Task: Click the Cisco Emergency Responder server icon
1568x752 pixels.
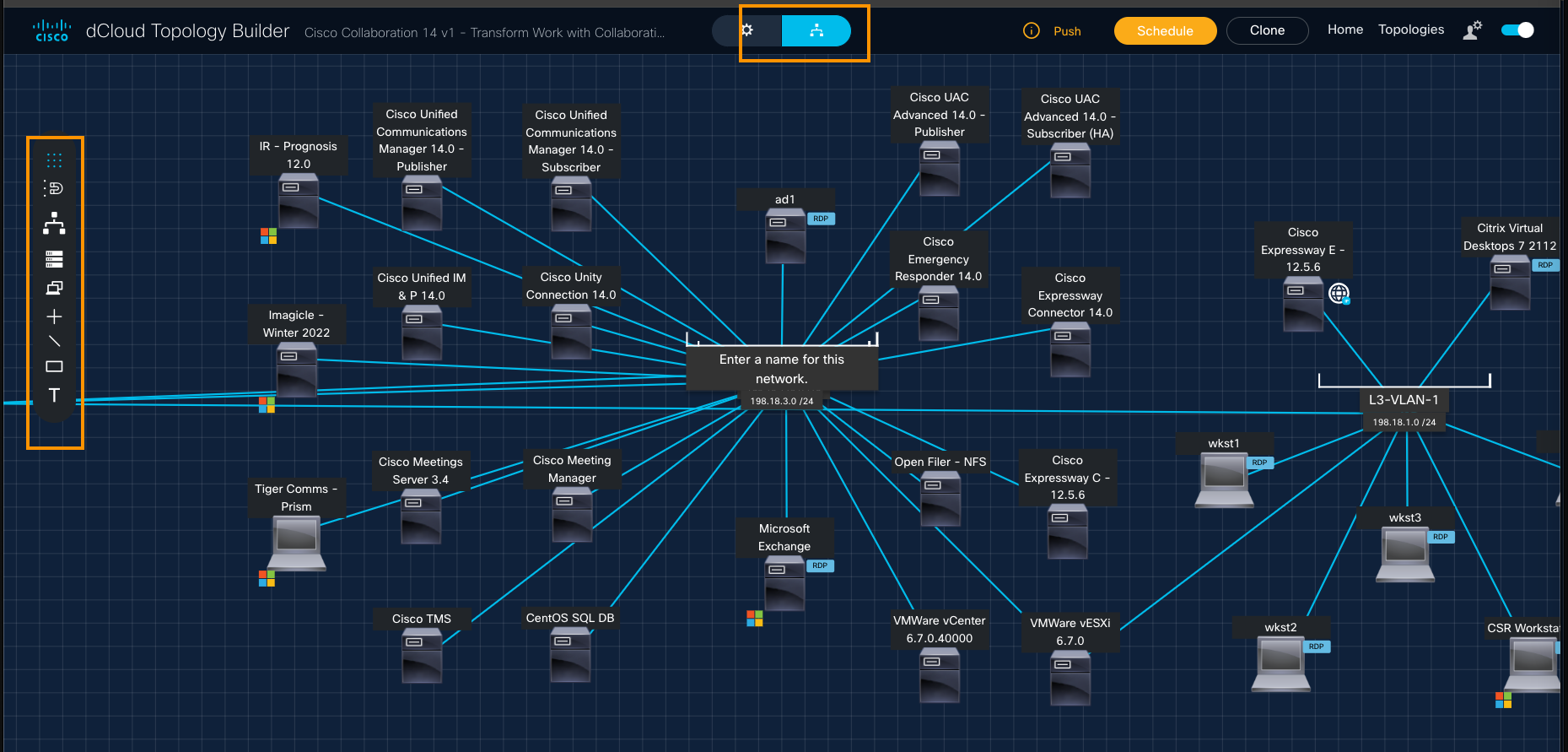Action: [x=938, y=313]
